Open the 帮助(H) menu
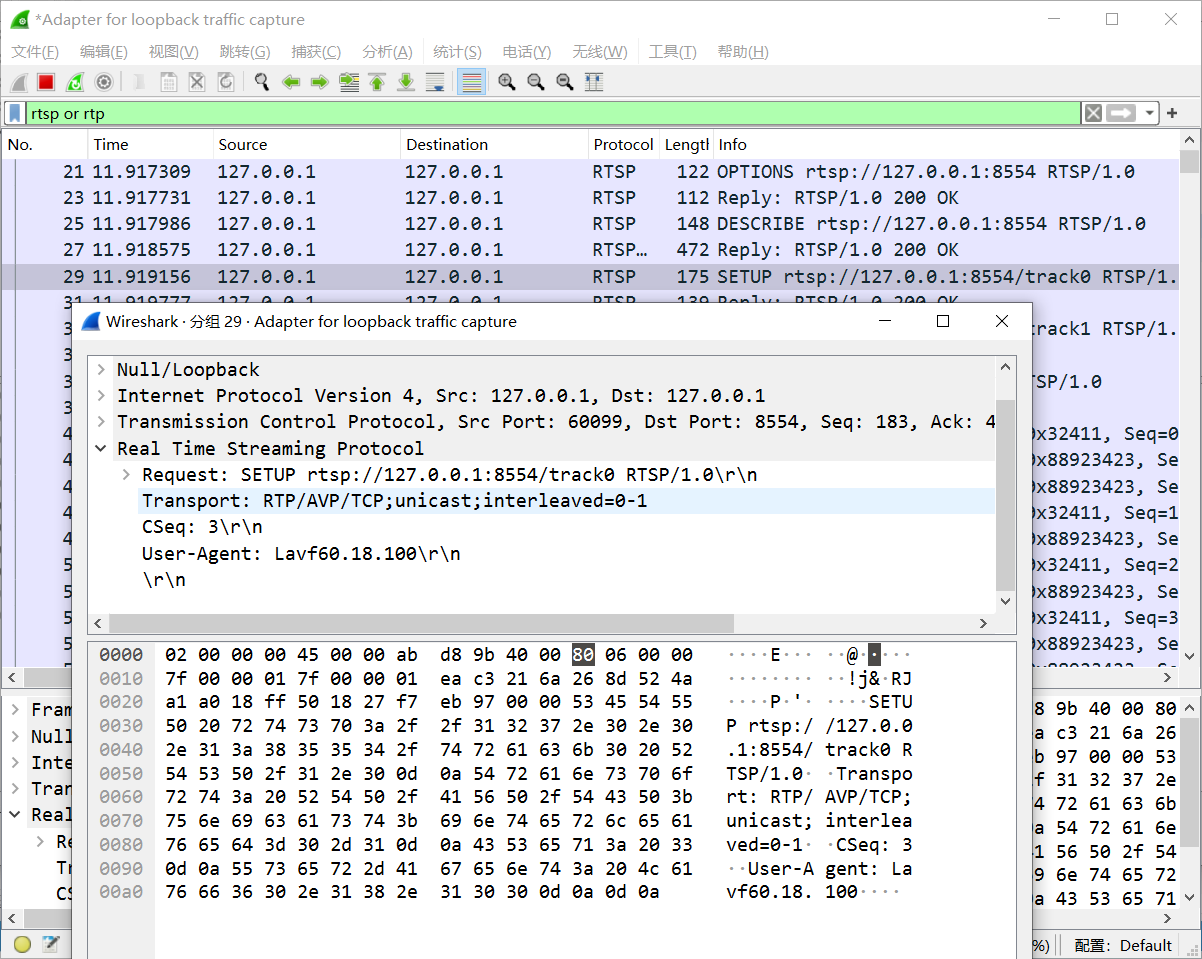The width and height of the screenshot is (1202, 959). (x=743, y=52)
